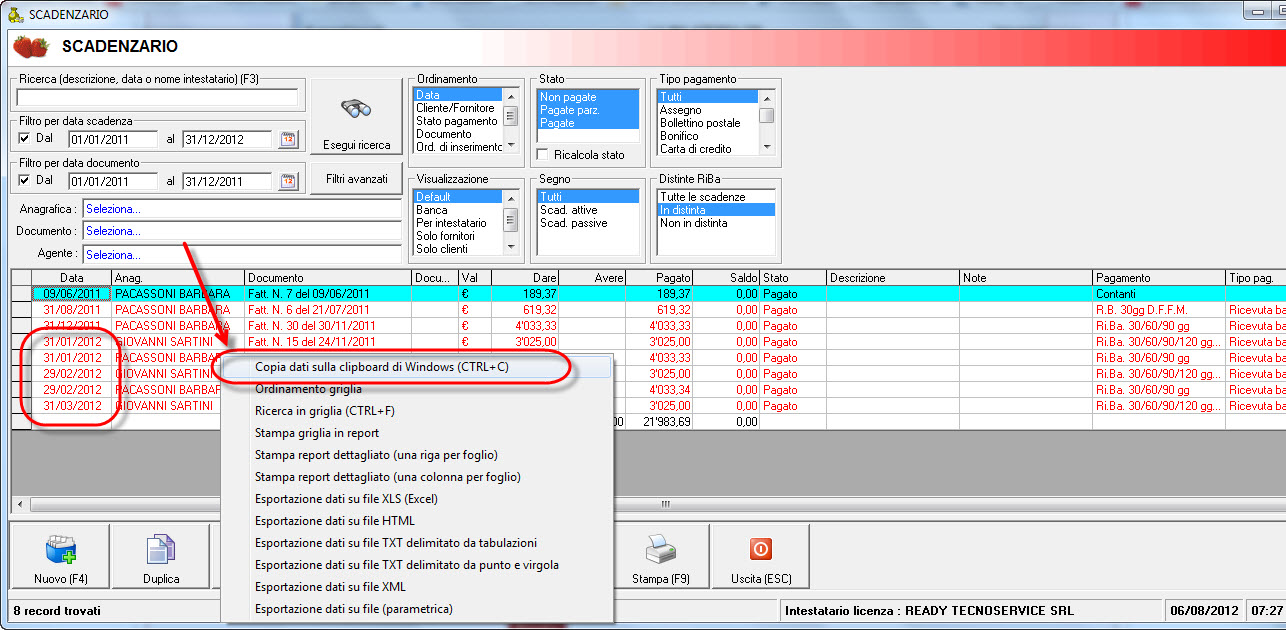The image size is (1286, 630).
Task: Select Banca in Visualizzazione list
Action: click(457, 210)
